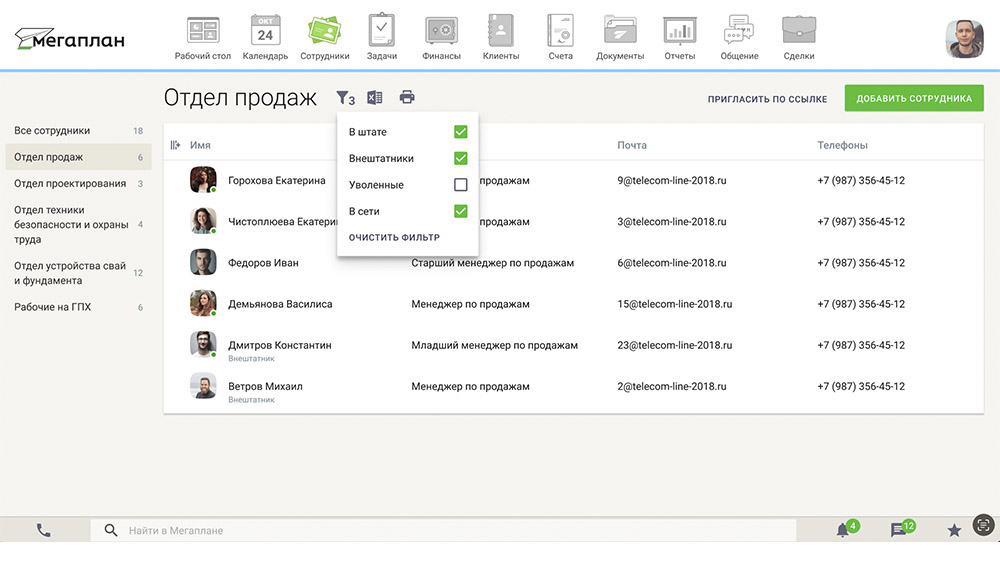
Task: Open the Finance safe icon
Action: 441,31
